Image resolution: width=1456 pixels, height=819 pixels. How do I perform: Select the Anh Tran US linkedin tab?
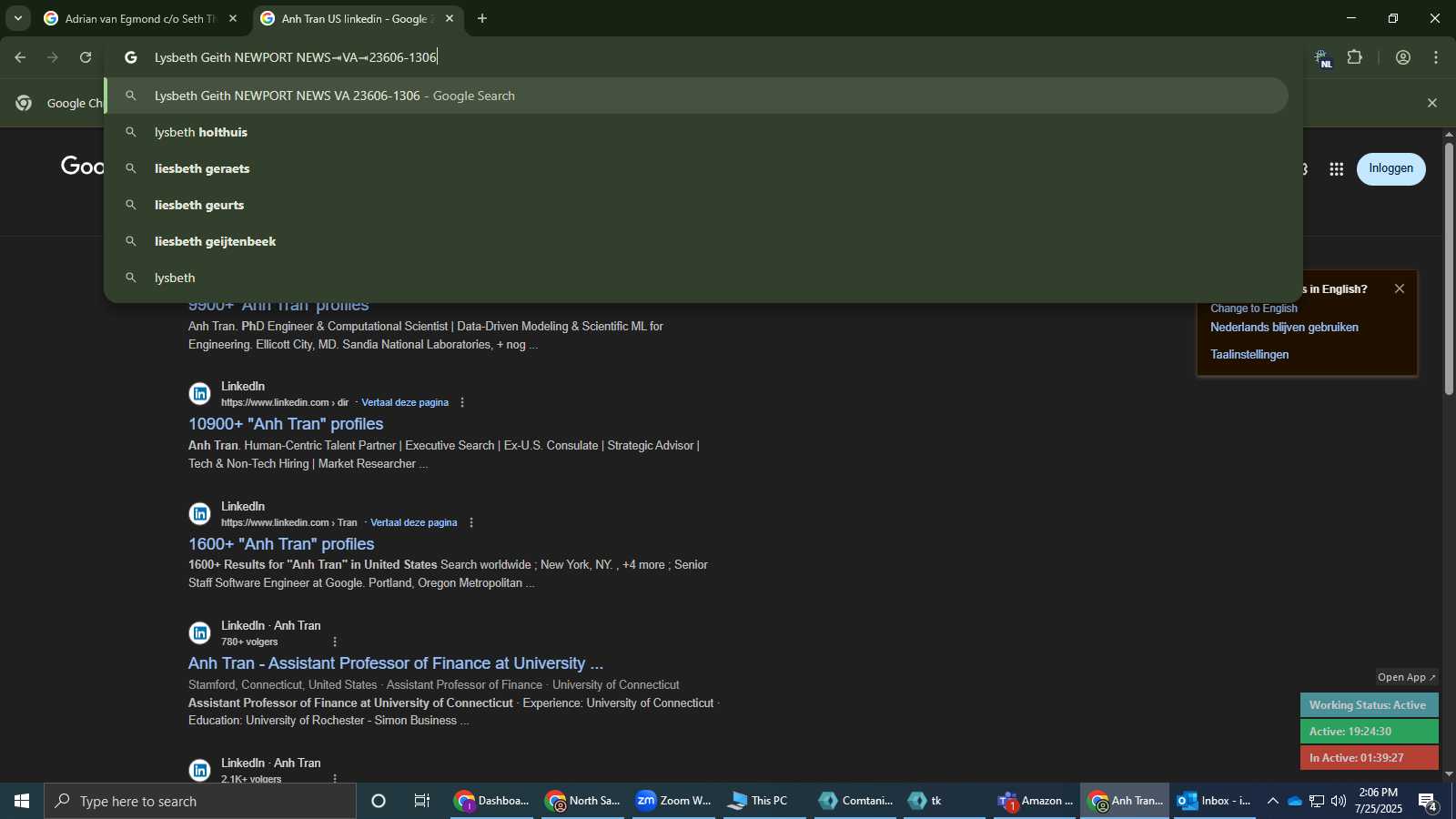[358, 18]
